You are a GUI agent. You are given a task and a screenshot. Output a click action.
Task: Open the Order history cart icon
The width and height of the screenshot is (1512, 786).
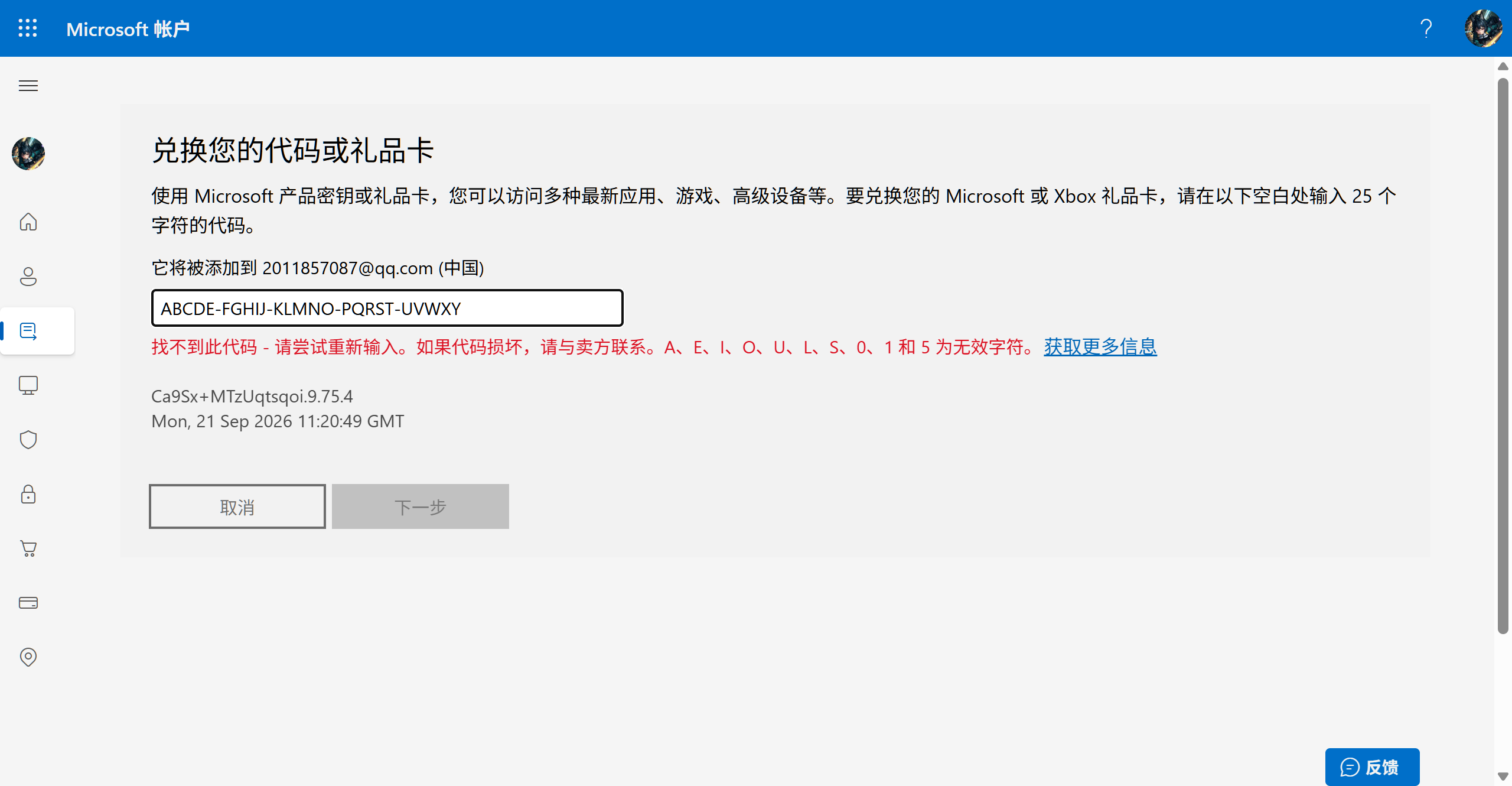(x=28, y=548)
